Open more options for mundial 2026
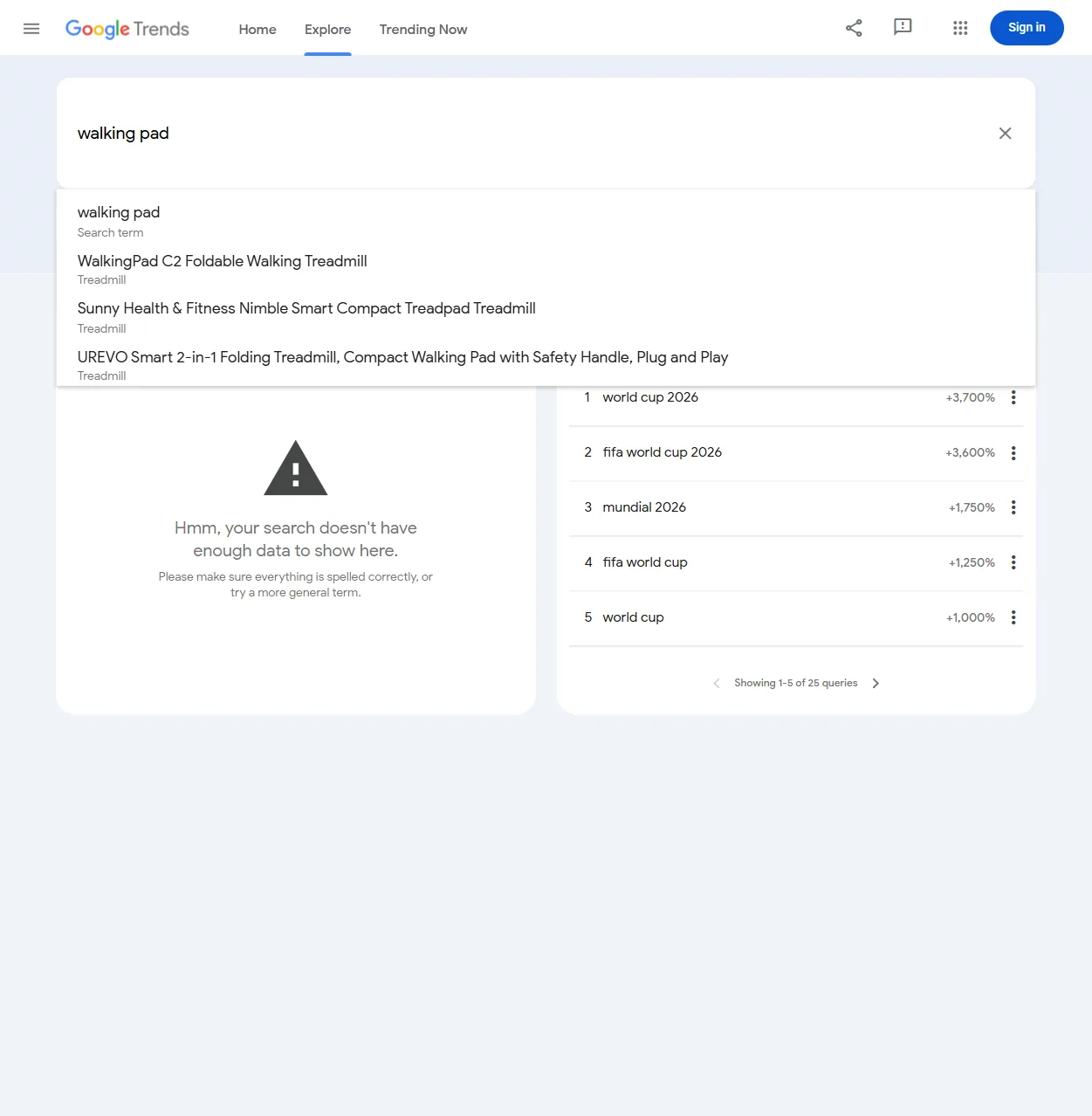 click(1013, 507)
